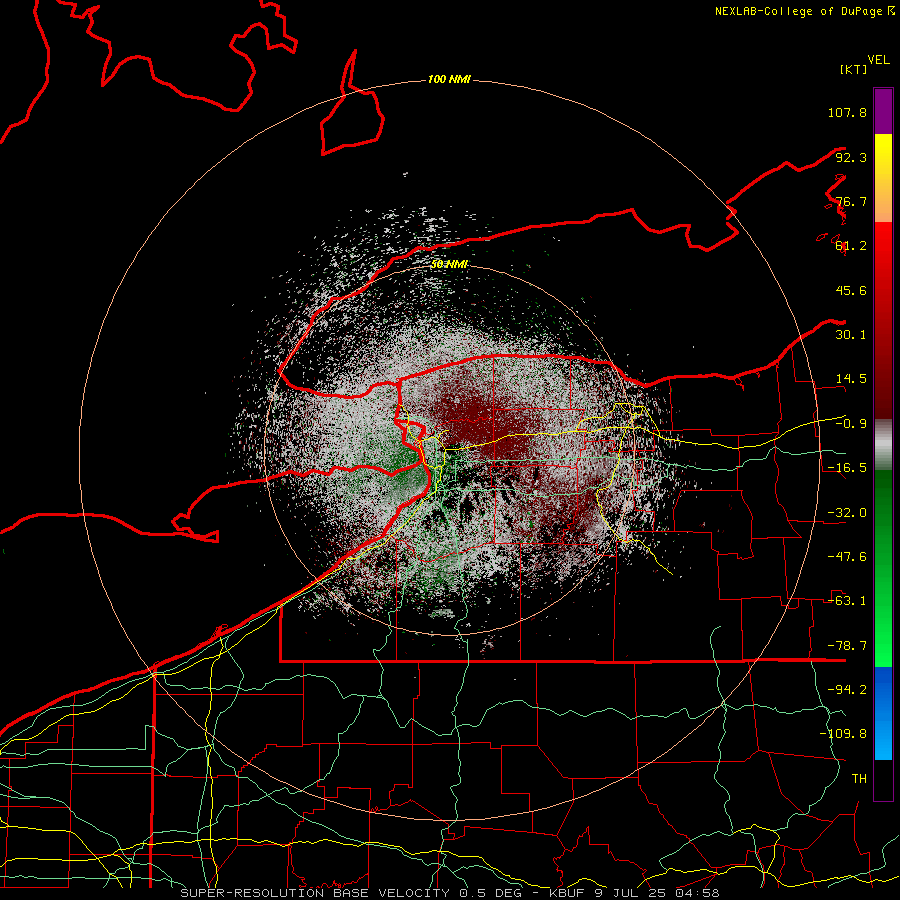This screenshot has width=900, height=900.
Task: Click the purple segment of the velocity color bar
Action: click(x=883, y=111)
